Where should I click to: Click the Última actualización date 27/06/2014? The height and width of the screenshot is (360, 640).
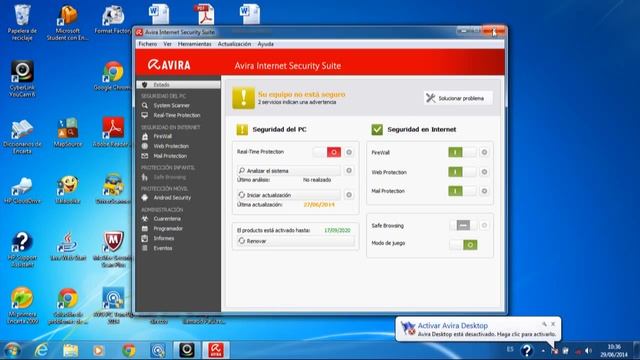319,204
